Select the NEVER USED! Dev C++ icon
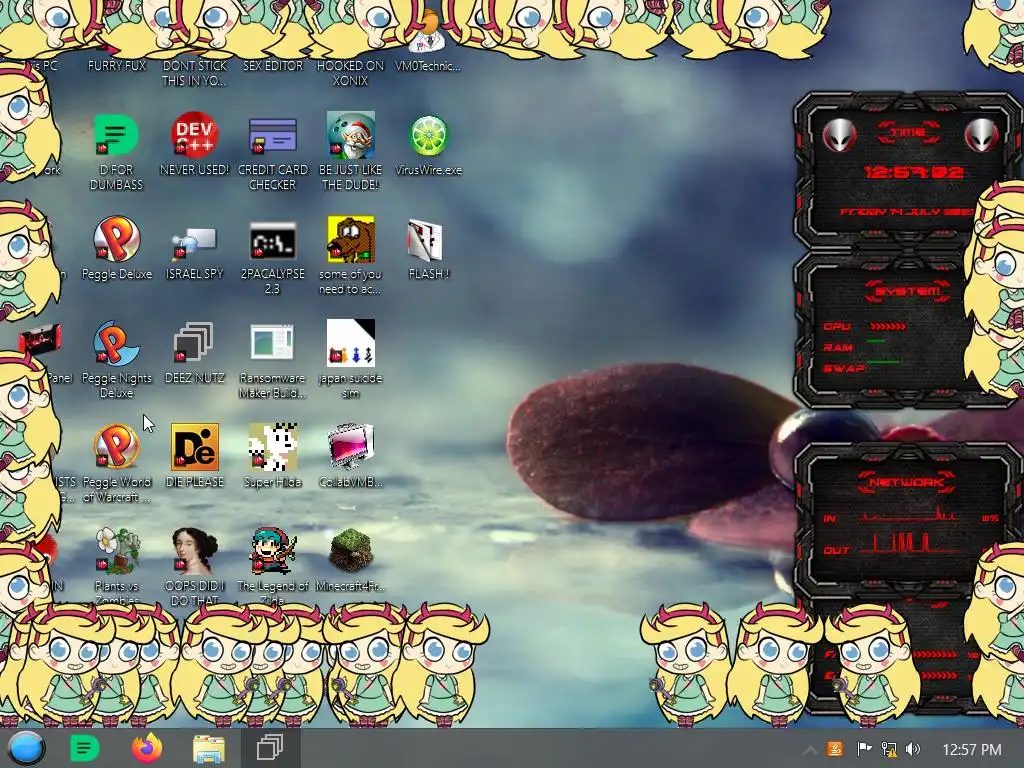 (x=194, y=136)
